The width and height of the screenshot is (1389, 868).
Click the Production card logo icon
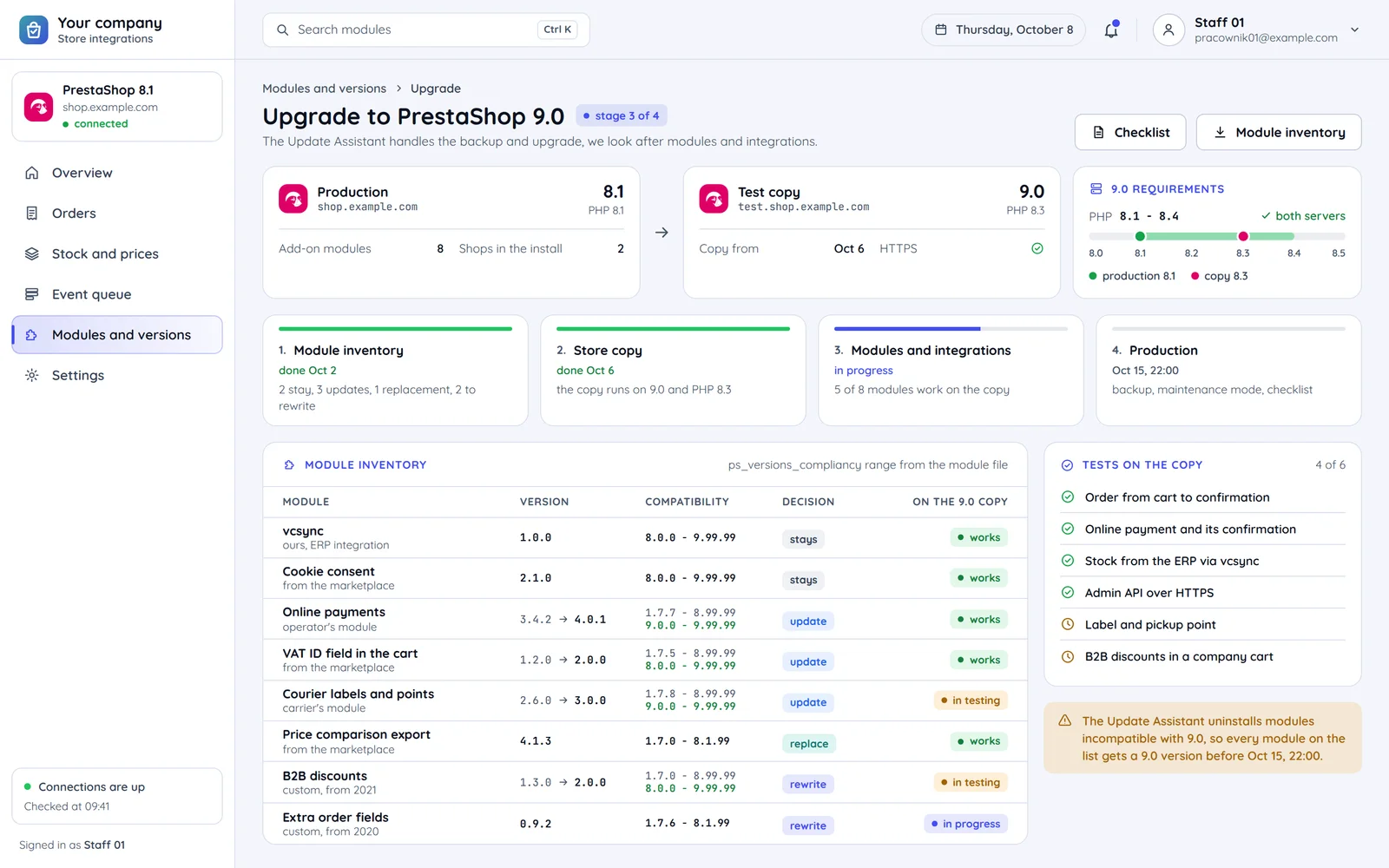tap(293, 199)
